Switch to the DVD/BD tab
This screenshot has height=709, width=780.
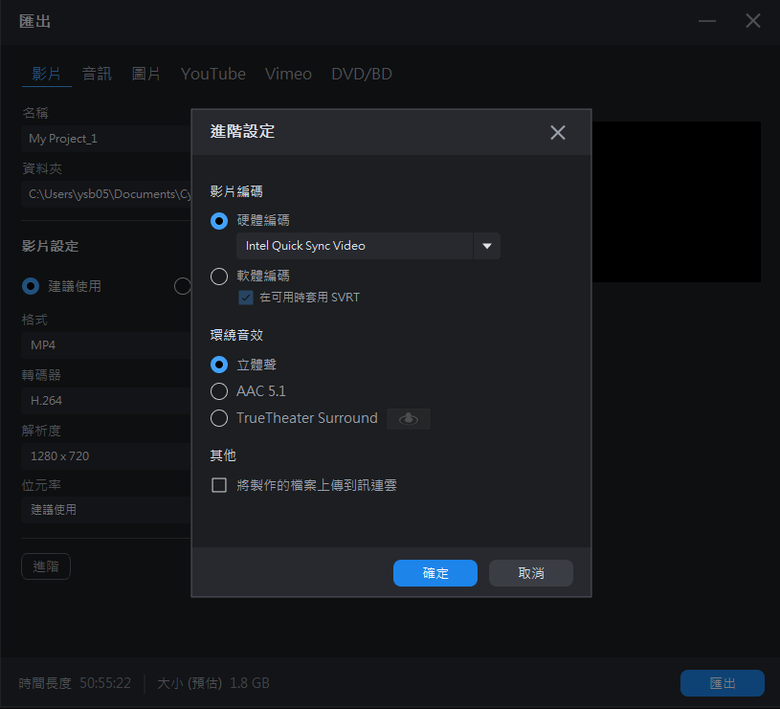point(362,74)
